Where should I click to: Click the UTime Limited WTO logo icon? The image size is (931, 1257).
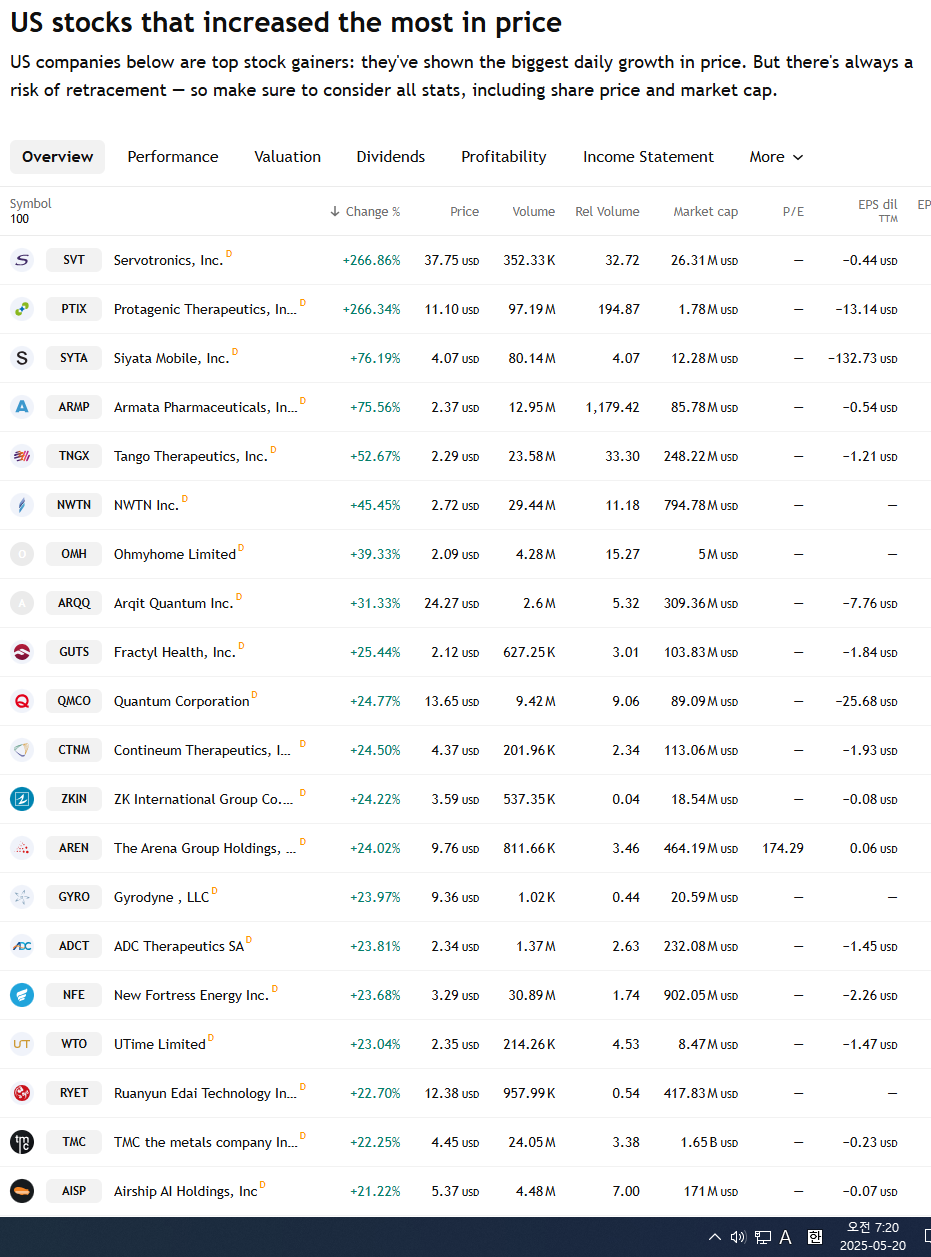tap(22, 1044)
